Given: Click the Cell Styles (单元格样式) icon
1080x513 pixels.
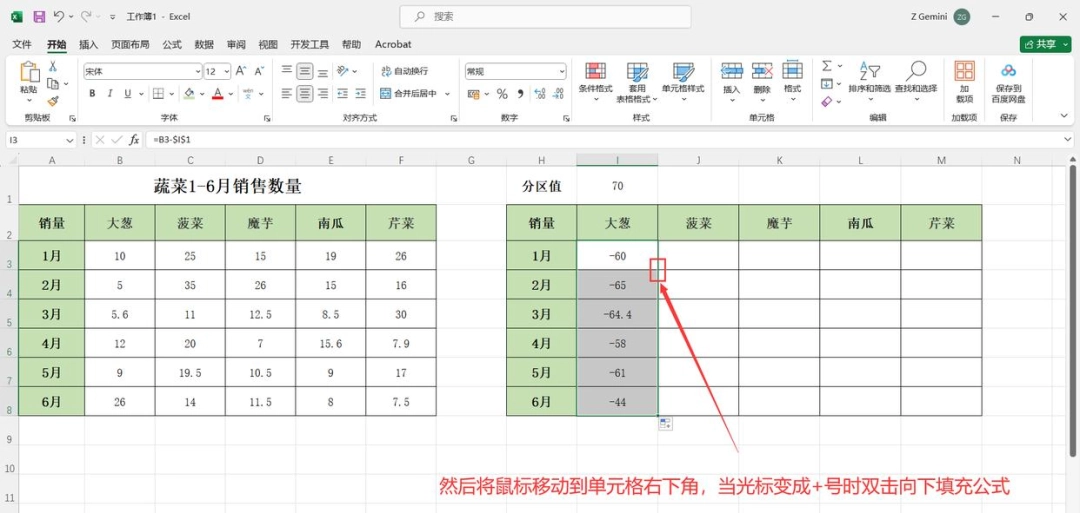Looking at the screenshot, I should (683, 71).
